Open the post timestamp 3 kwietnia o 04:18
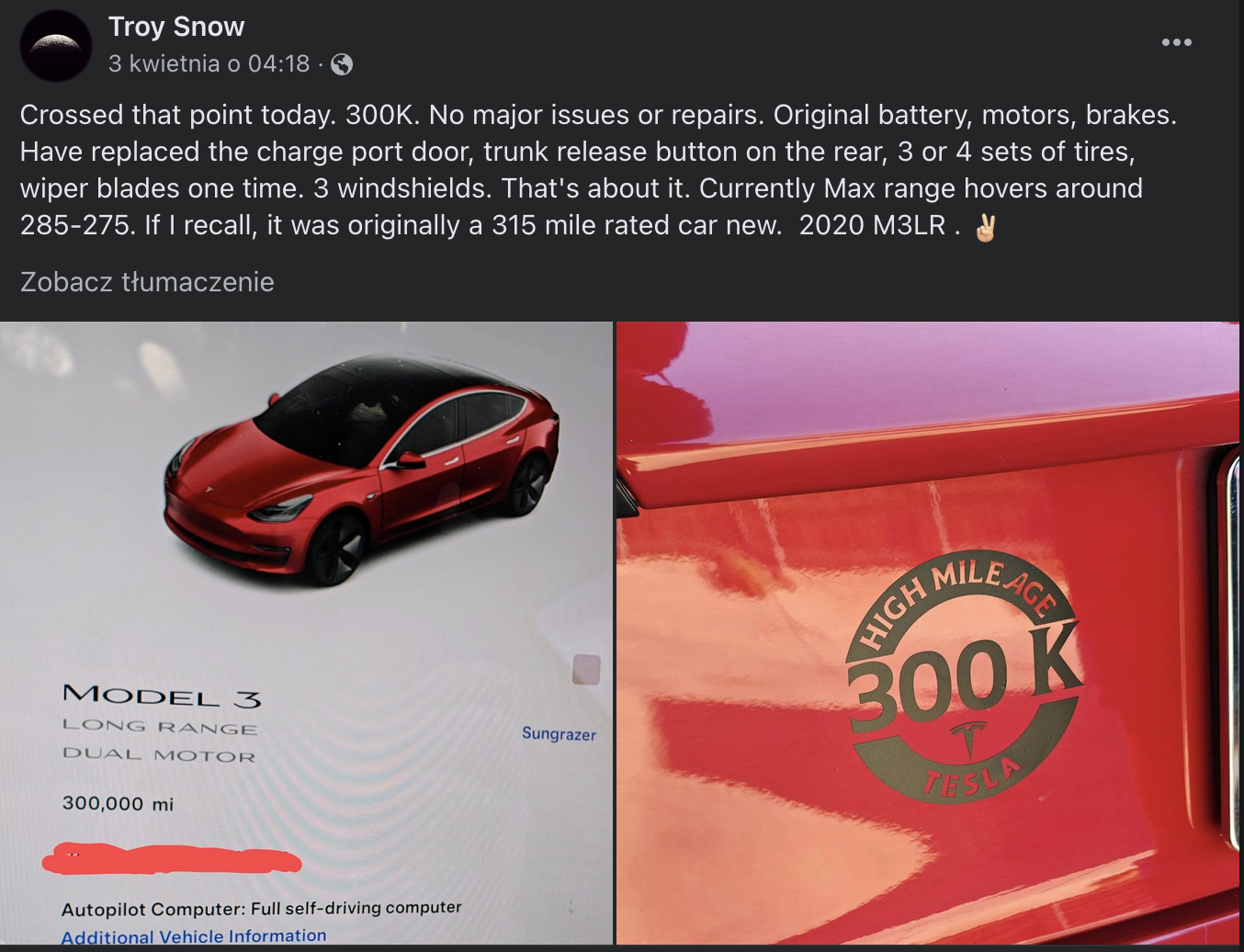1244x952 pixels. click(x=209, y=63)
